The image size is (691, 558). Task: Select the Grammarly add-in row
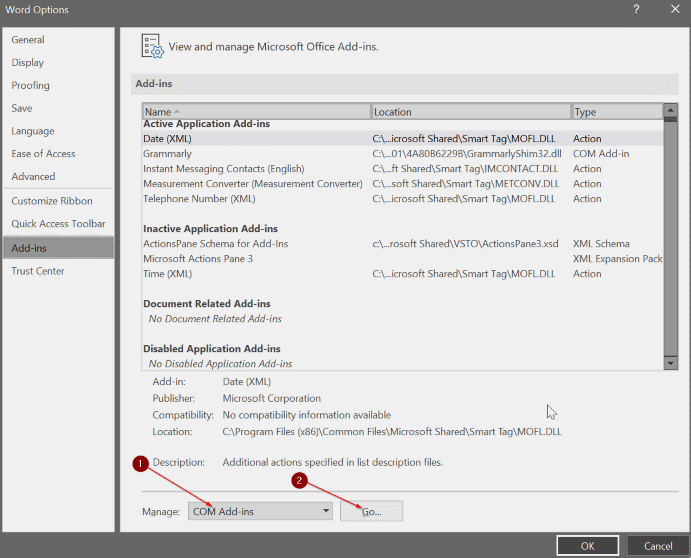pos(168,154)
